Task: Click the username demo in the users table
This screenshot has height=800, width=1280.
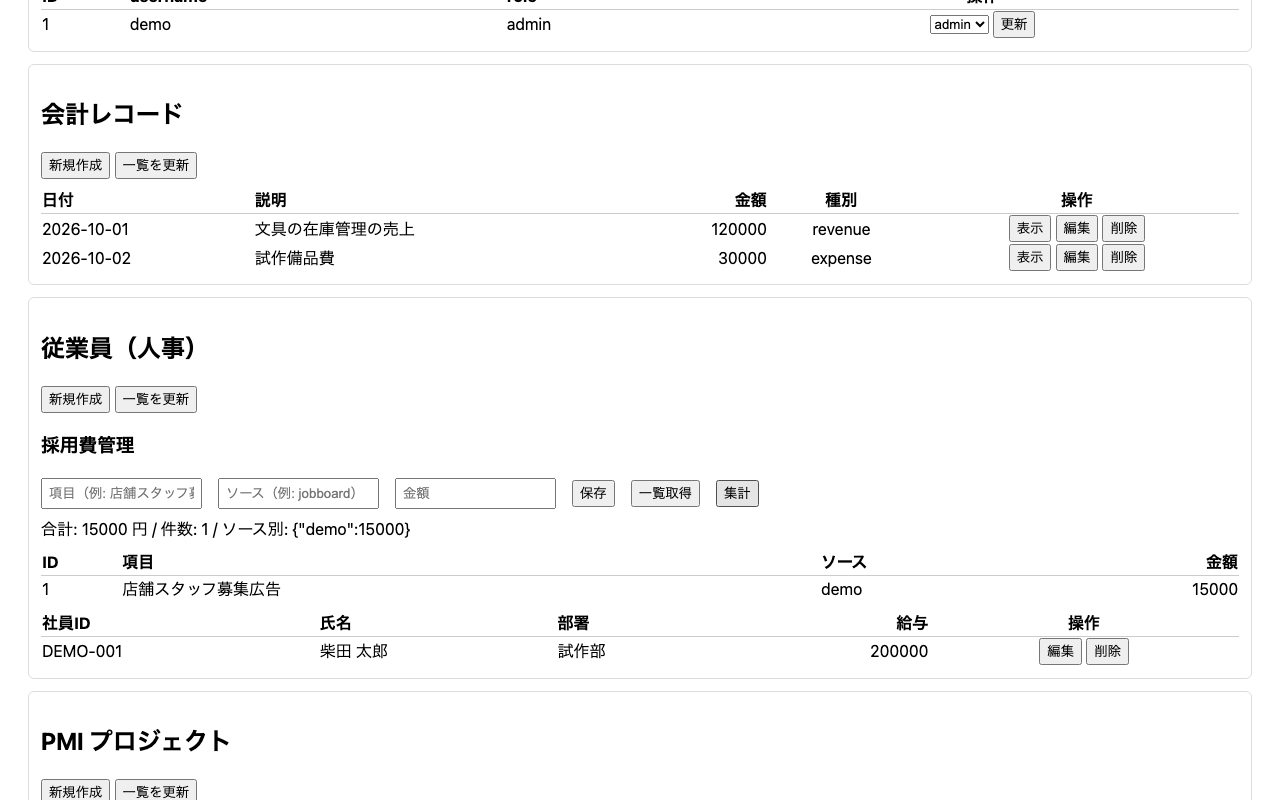Action: pos(150,24)
